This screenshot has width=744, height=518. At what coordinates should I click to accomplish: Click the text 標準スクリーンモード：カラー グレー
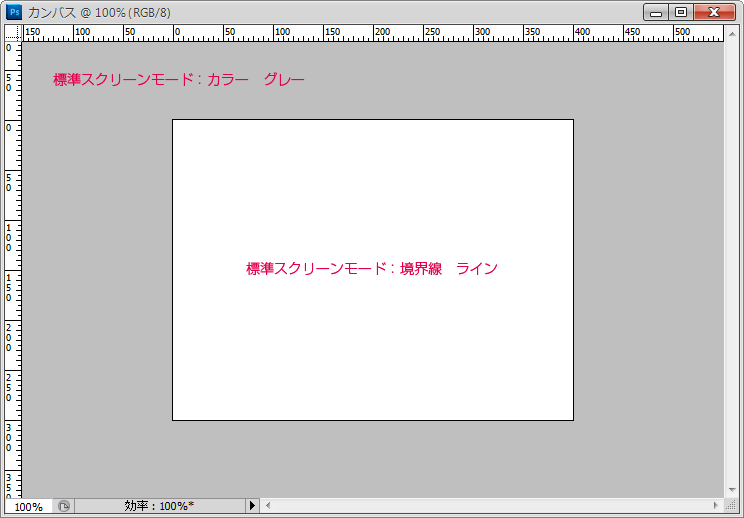[178, 79]
